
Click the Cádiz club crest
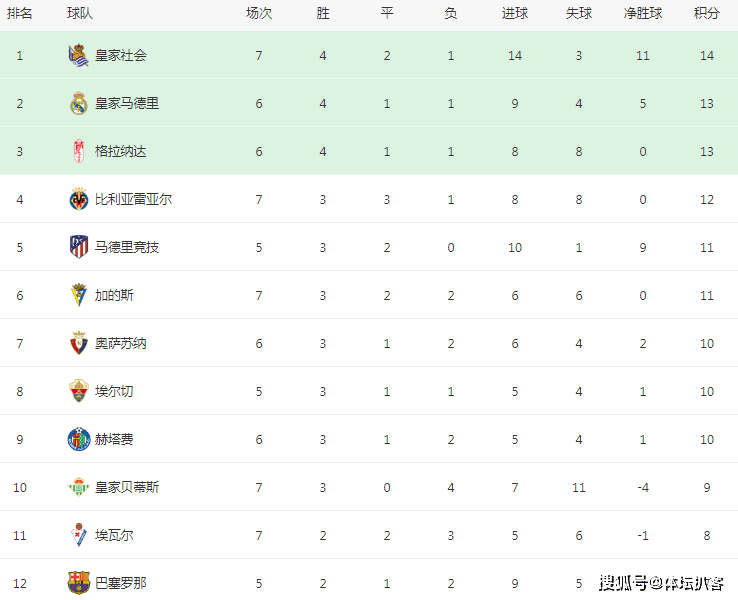pos(79,295)
